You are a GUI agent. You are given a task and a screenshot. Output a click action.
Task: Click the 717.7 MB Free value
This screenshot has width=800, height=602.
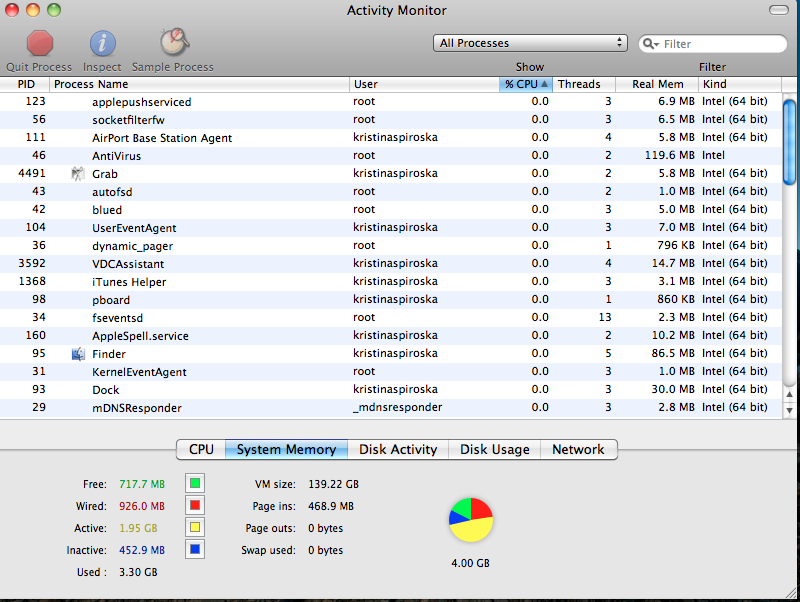click(142, 484)
